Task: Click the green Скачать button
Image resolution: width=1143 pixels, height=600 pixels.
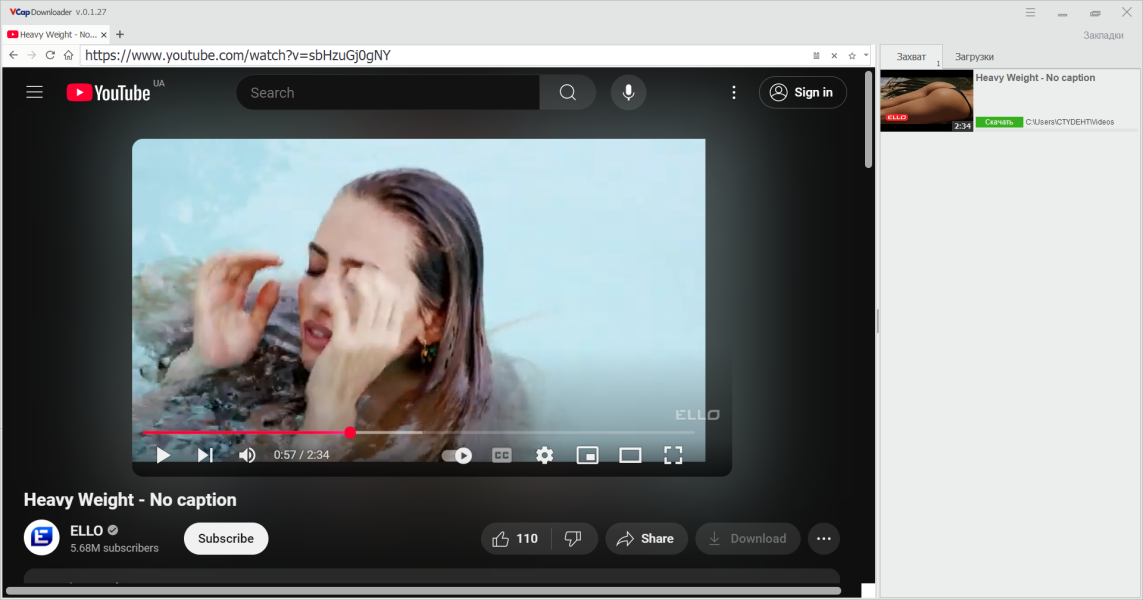Action: coord(999,122)
